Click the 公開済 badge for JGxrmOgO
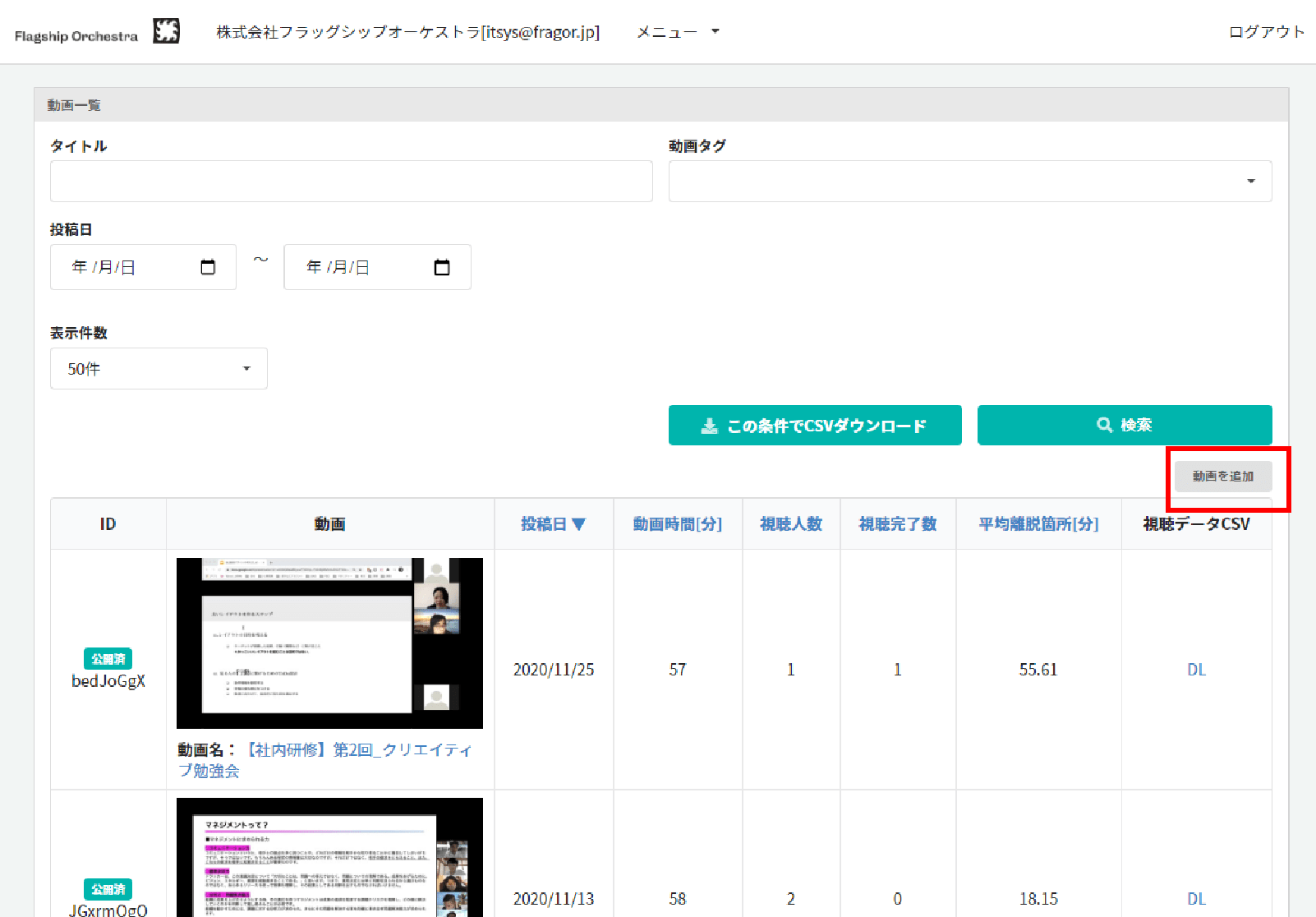1316x917 pixels. (108, 889)
